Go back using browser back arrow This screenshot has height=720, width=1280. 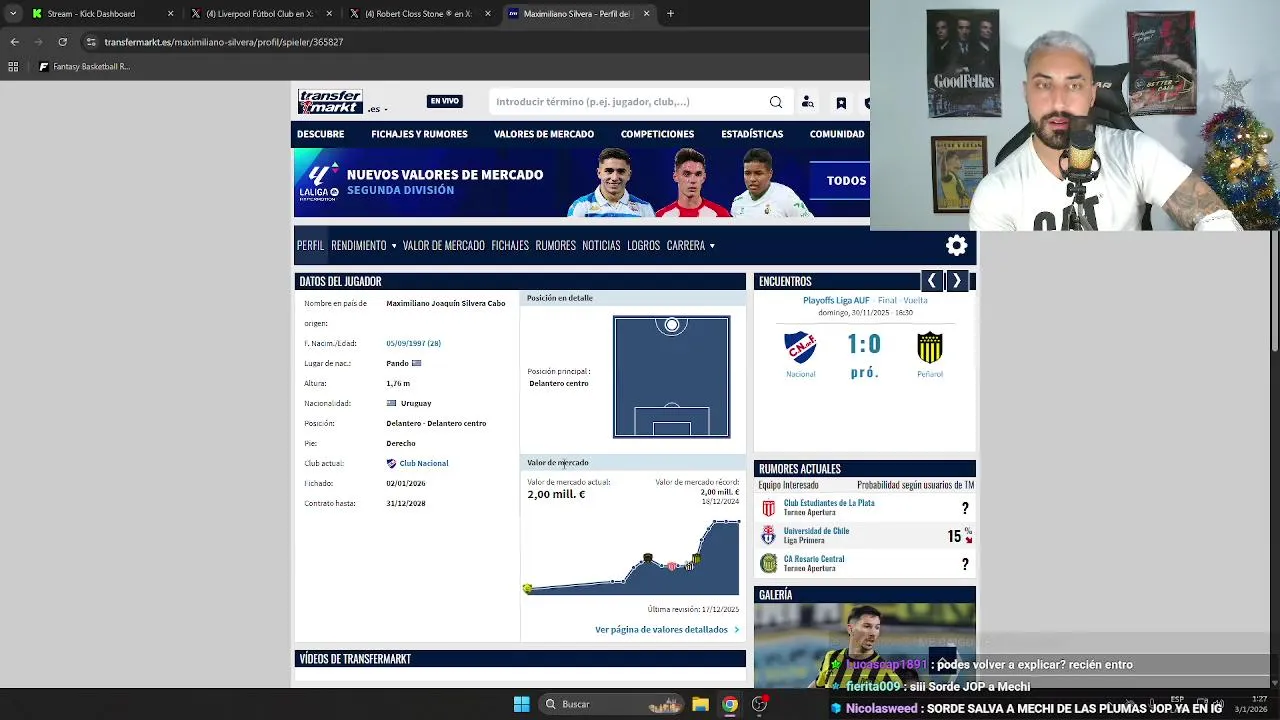pos(14,42)
